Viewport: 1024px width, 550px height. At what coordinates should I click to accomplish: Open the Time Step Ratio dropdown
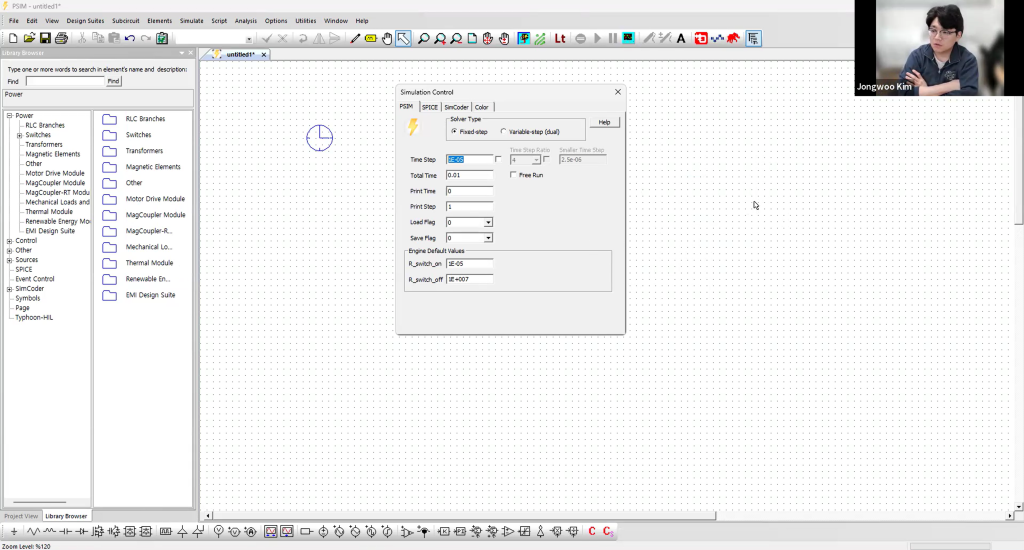pos(536,160)
